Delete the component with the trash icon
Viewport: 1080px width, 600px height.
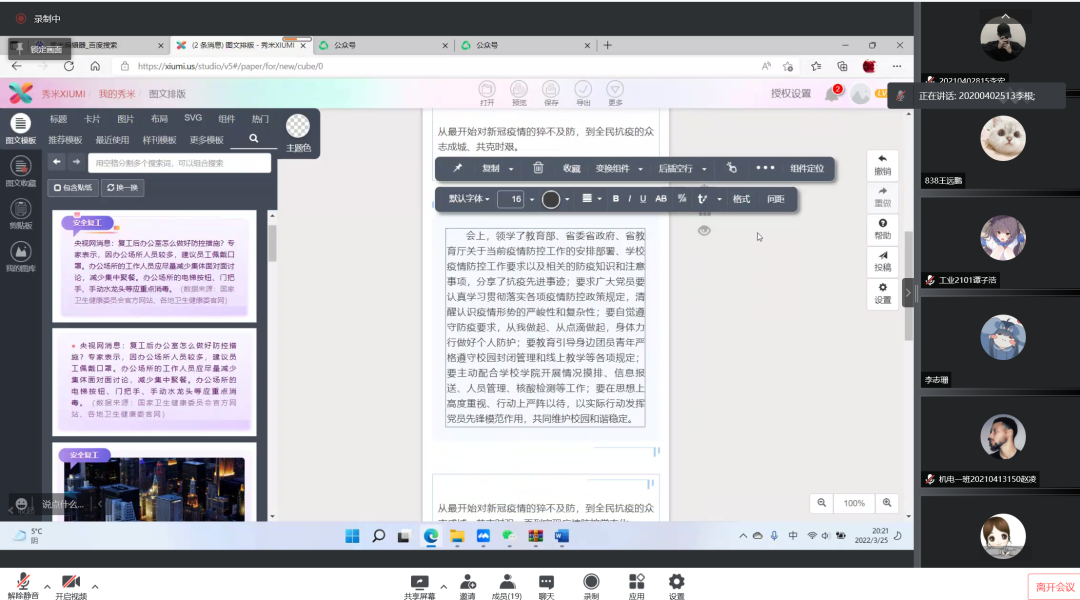click(538, 168)
